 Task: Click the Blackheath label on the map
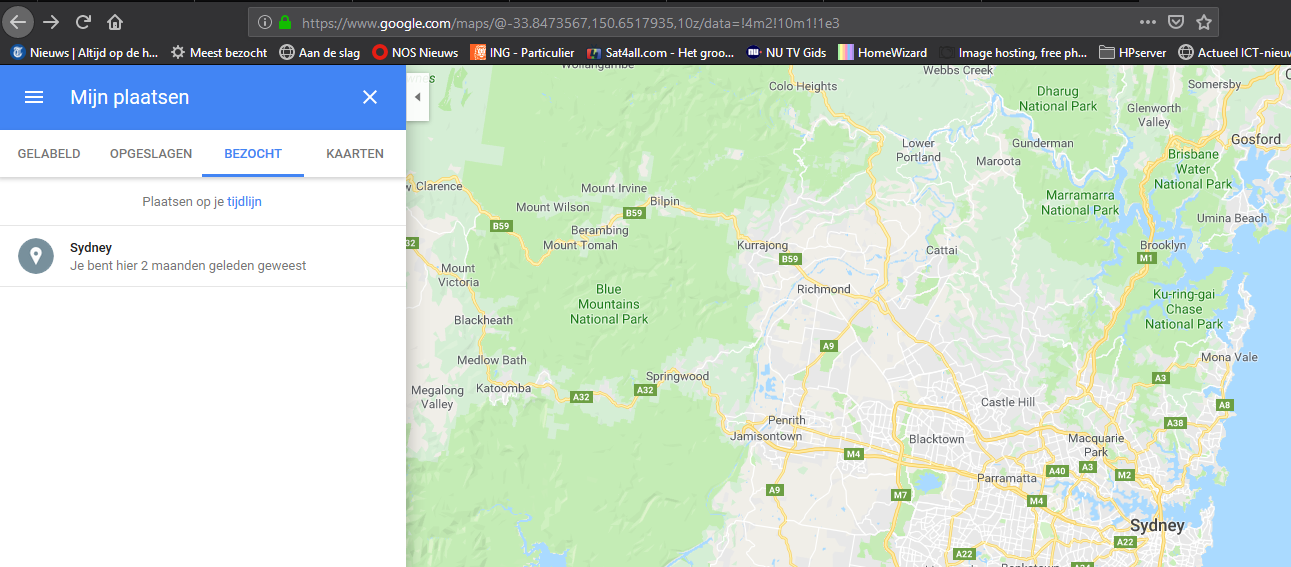pos(483,320)
